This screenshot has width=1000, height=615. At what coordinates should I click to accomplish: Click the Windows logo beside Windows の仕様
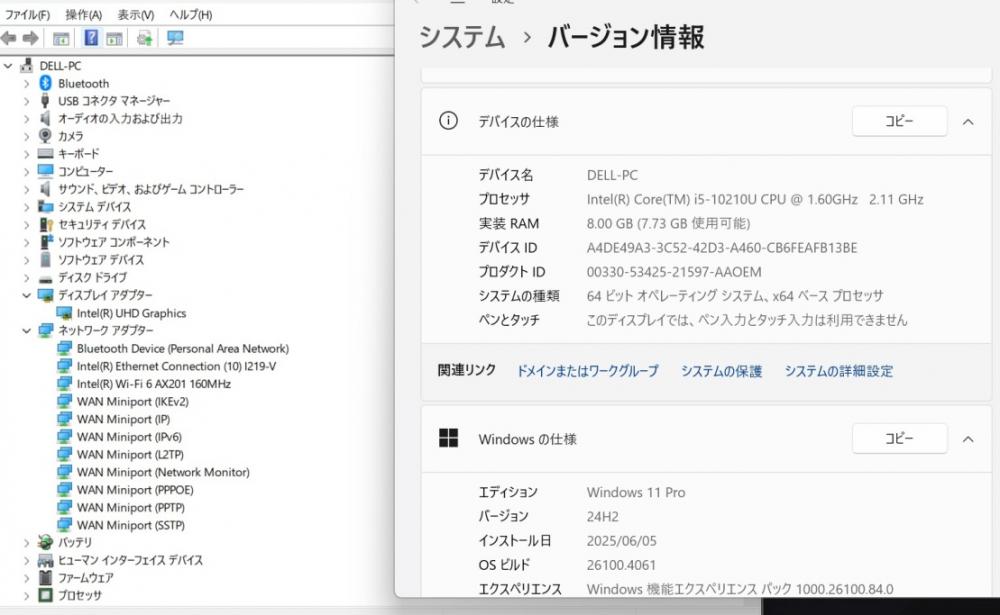tap(448, 438)
